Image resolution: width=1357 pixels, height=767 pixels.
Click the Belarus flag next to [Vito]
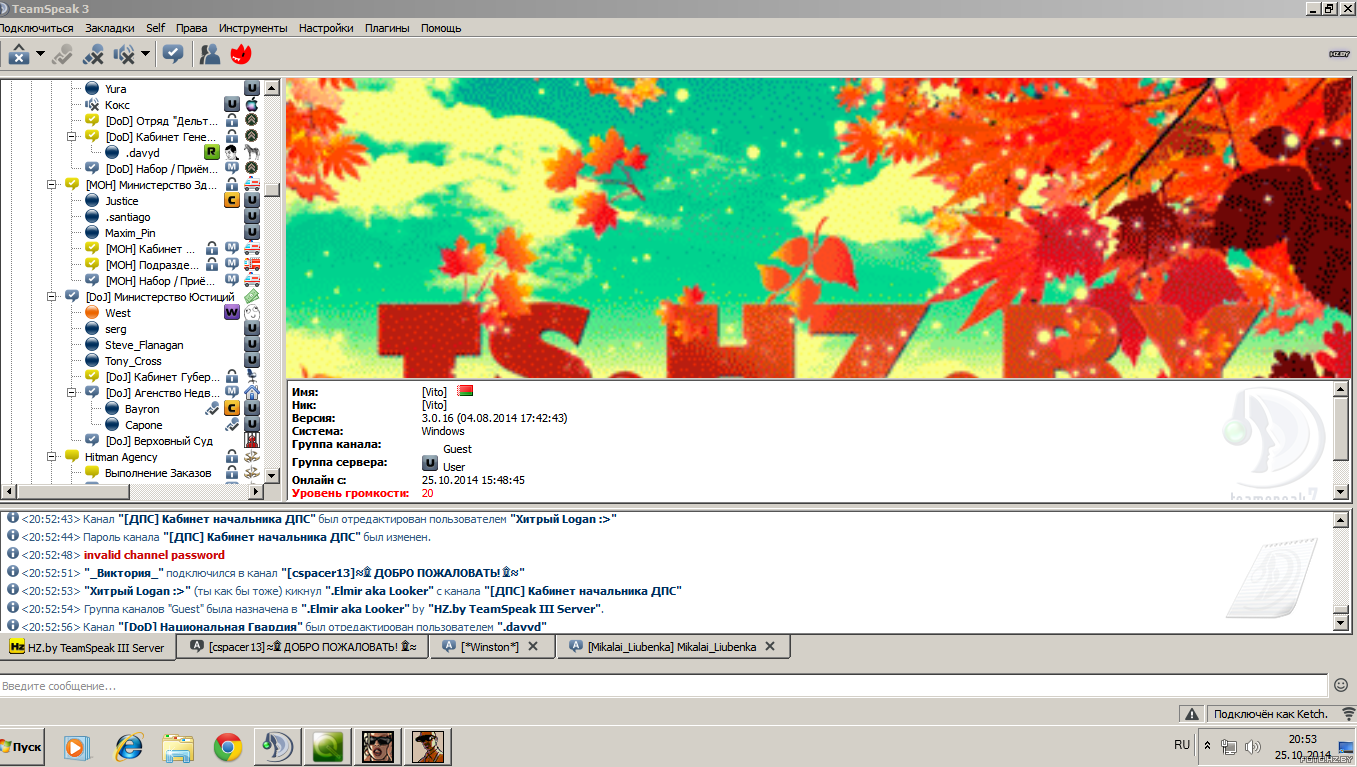tap(465, 391)
